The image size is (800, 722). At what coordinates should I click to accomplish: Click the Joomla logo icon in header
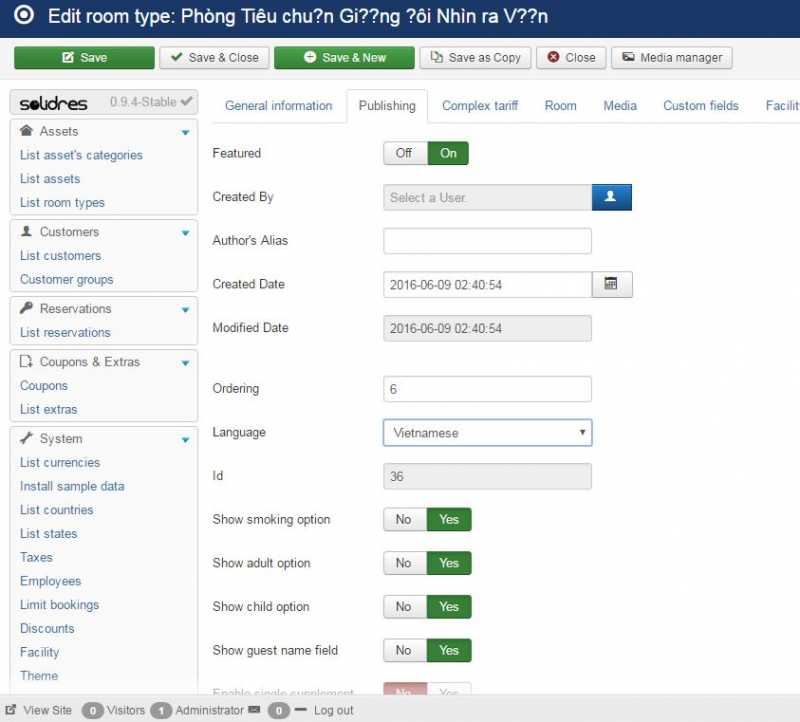(x=24, y=17)
